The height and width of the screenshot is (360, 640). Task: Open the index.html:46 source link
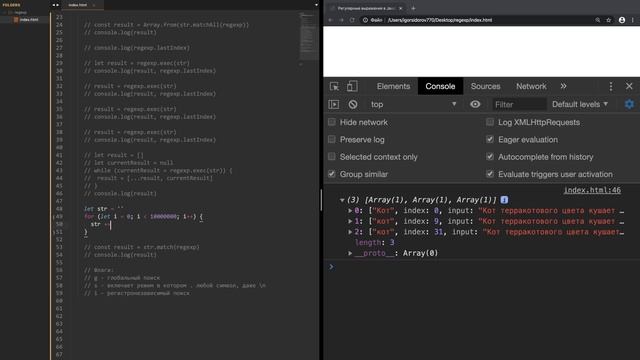[x=592, y=190]
